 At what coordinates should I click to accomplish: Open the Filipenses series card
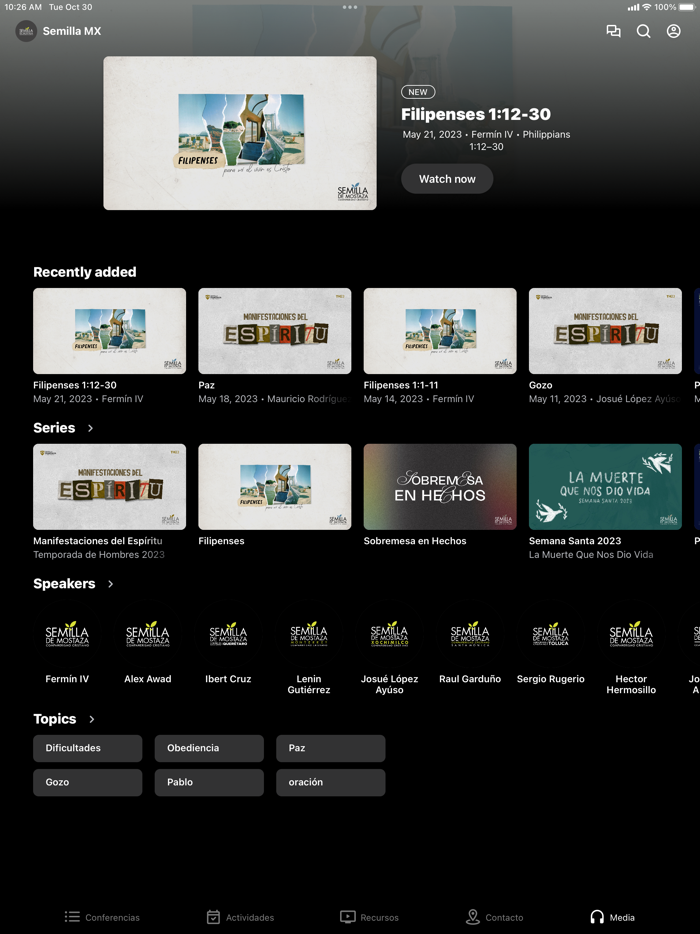[x=275, y=487]
